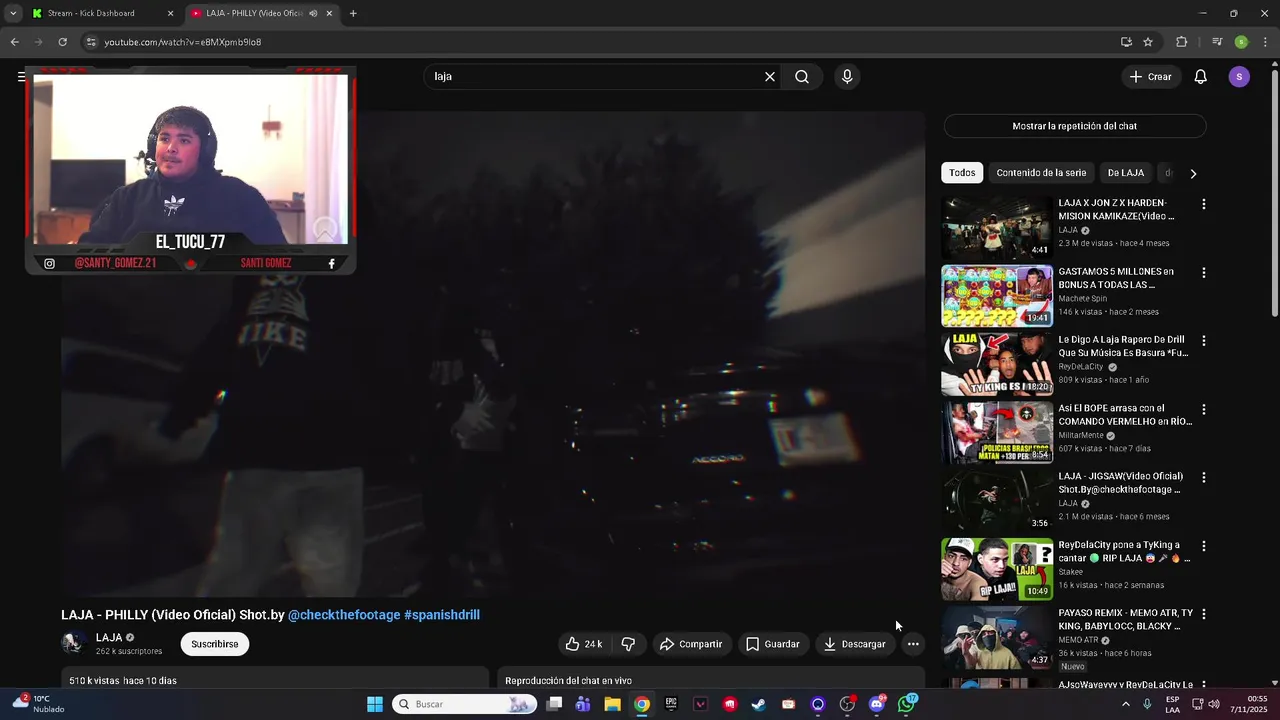Open PAYASO REMIX video thumbnail
The image size is (1280, 720).
click(997, 638)
